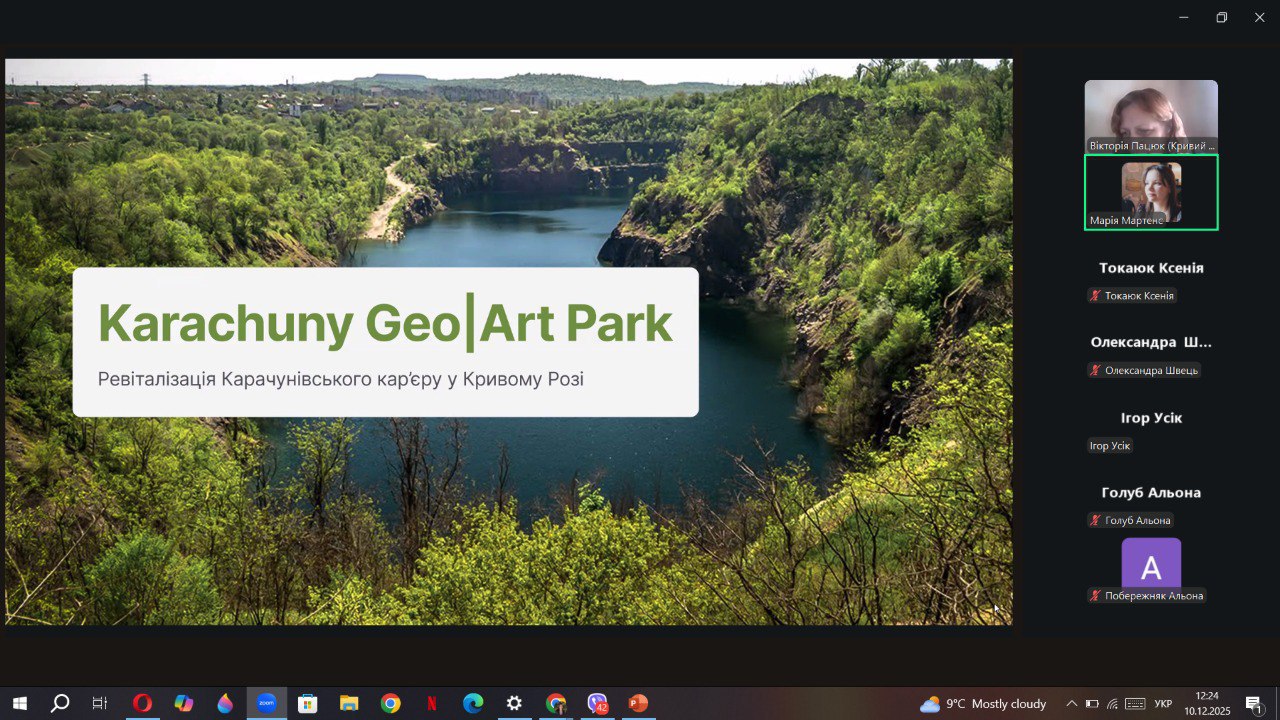This screenshot has width=1280, height=720.
Task: Open Microsoft Store from the taskbar
Action: pyautogui.click(x=307, y=703)
